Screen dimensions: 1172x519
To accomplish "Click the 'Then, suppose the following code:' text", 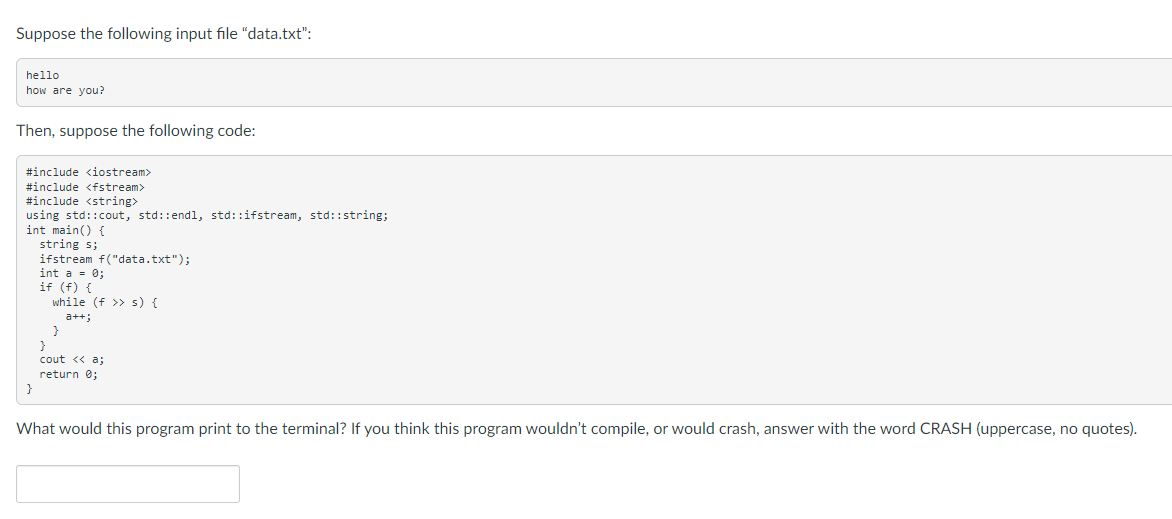I will click(136, 132).
